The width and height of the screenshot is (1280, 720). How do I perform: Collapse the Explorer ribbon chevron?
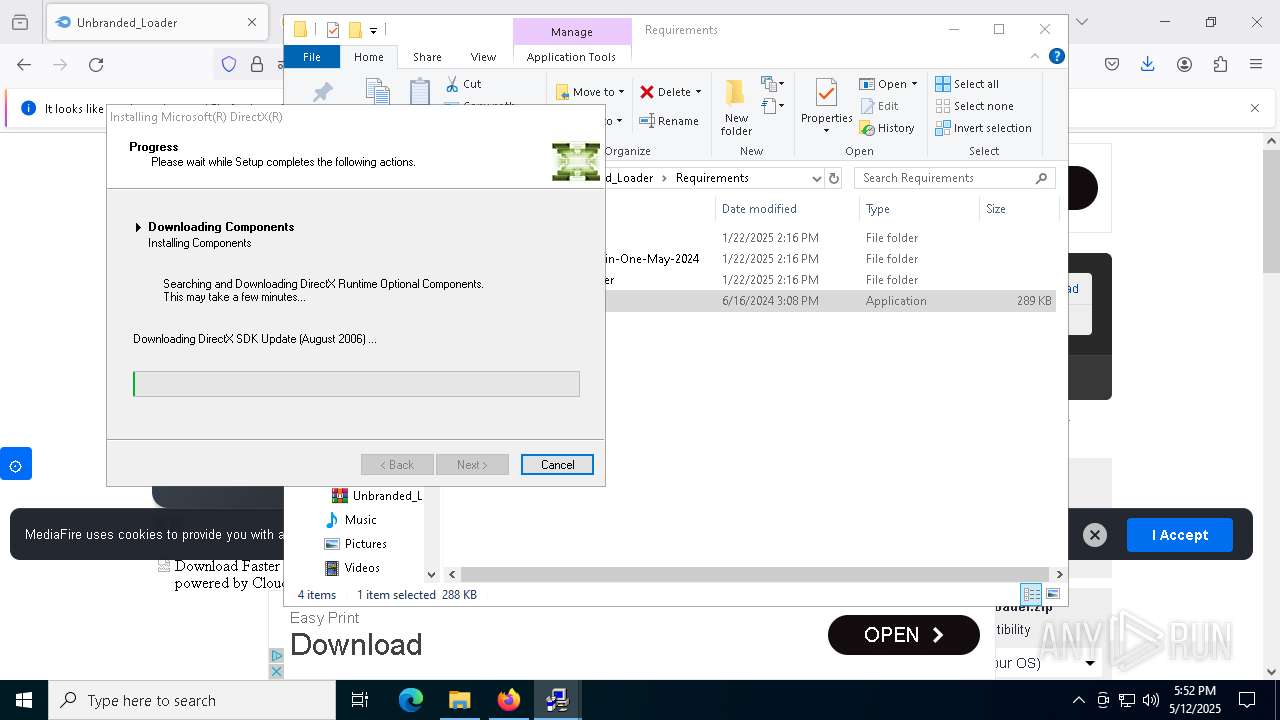(x=1035, y=57)
